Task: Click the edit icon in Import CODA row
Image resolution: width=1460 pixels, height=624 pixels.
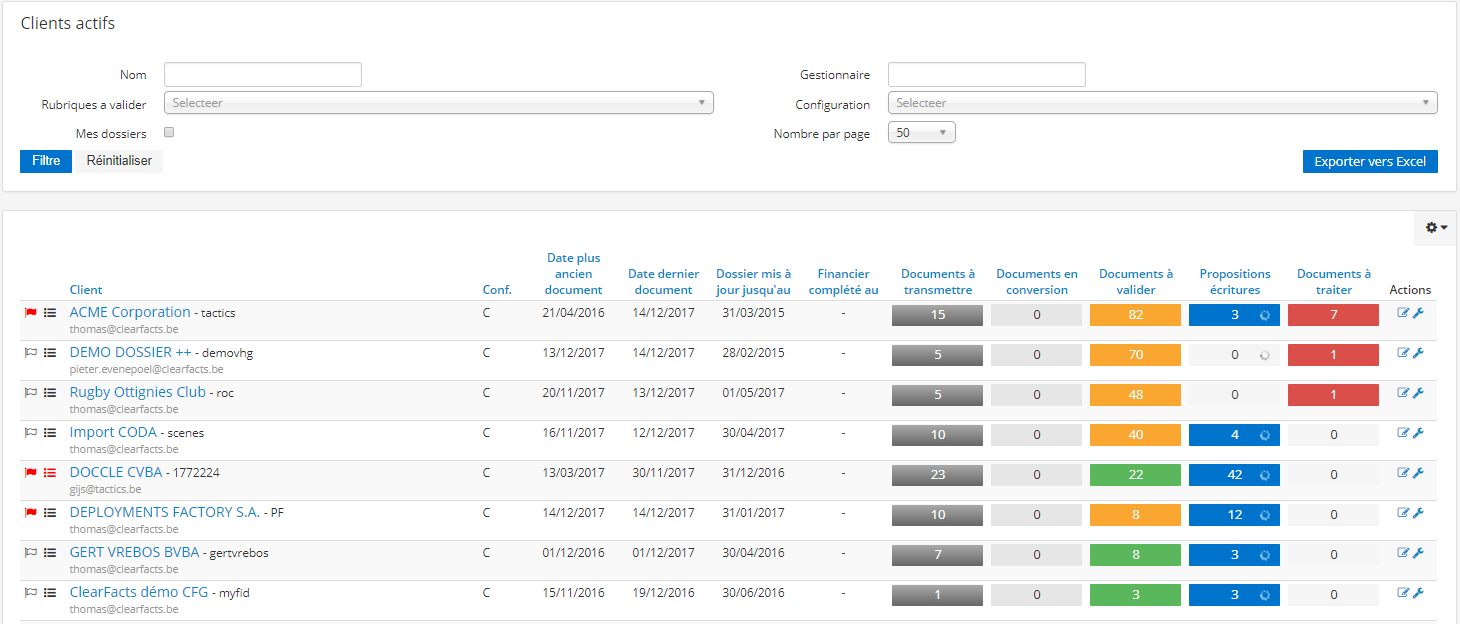Action: [x=1403, y=433]
